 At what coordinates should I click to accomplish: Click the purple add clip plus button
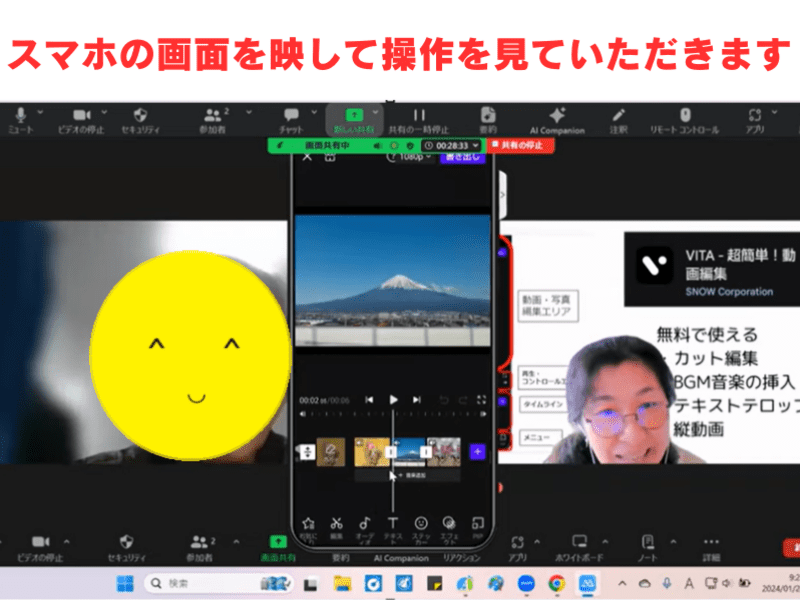477,452
